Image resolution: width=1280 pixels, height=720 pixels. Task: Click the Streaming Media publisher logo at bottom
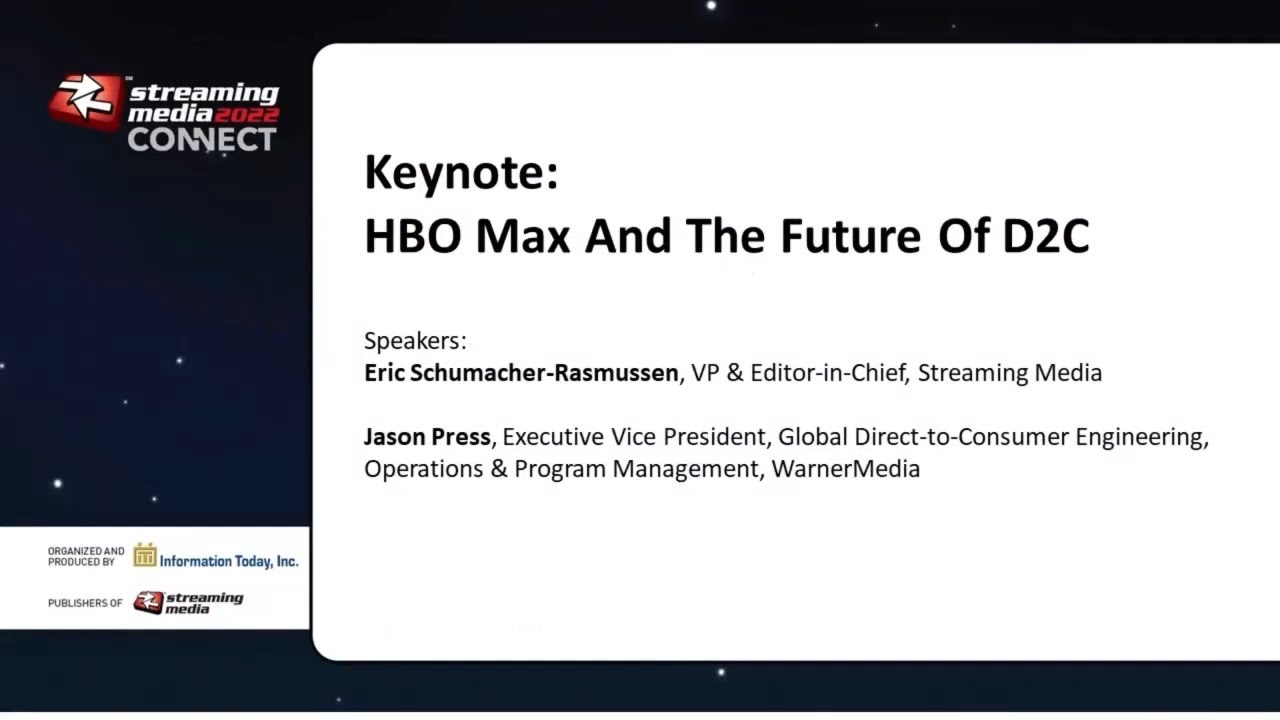point(188,602)
